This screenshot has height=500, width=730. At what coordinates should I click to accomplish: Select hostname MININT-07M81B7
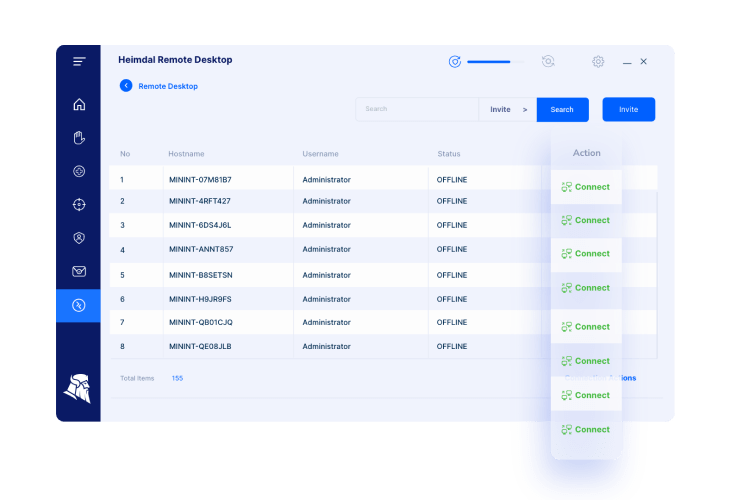[x=200, y=180]
